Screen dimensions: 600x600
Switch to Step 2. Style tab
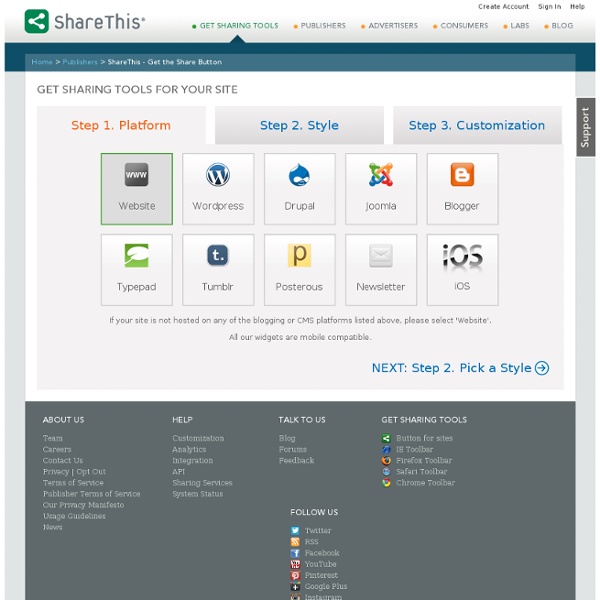[299, 125]
